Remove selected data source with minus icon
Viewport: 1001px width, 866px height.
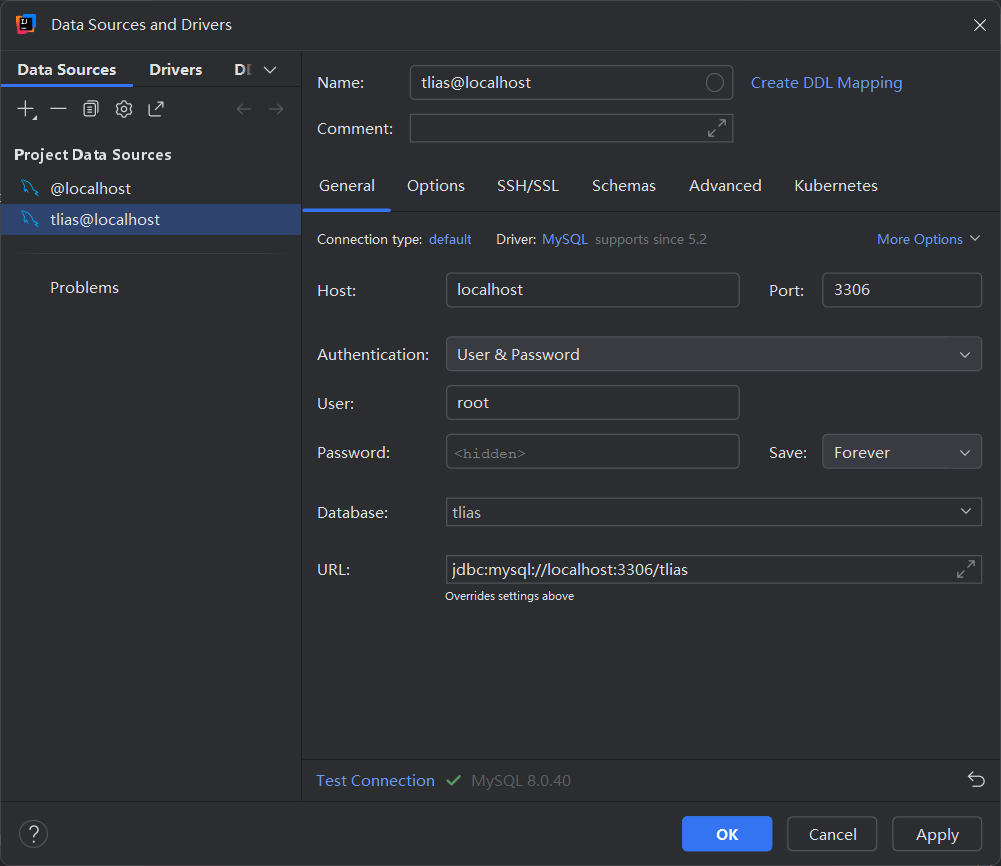(58, 109)
